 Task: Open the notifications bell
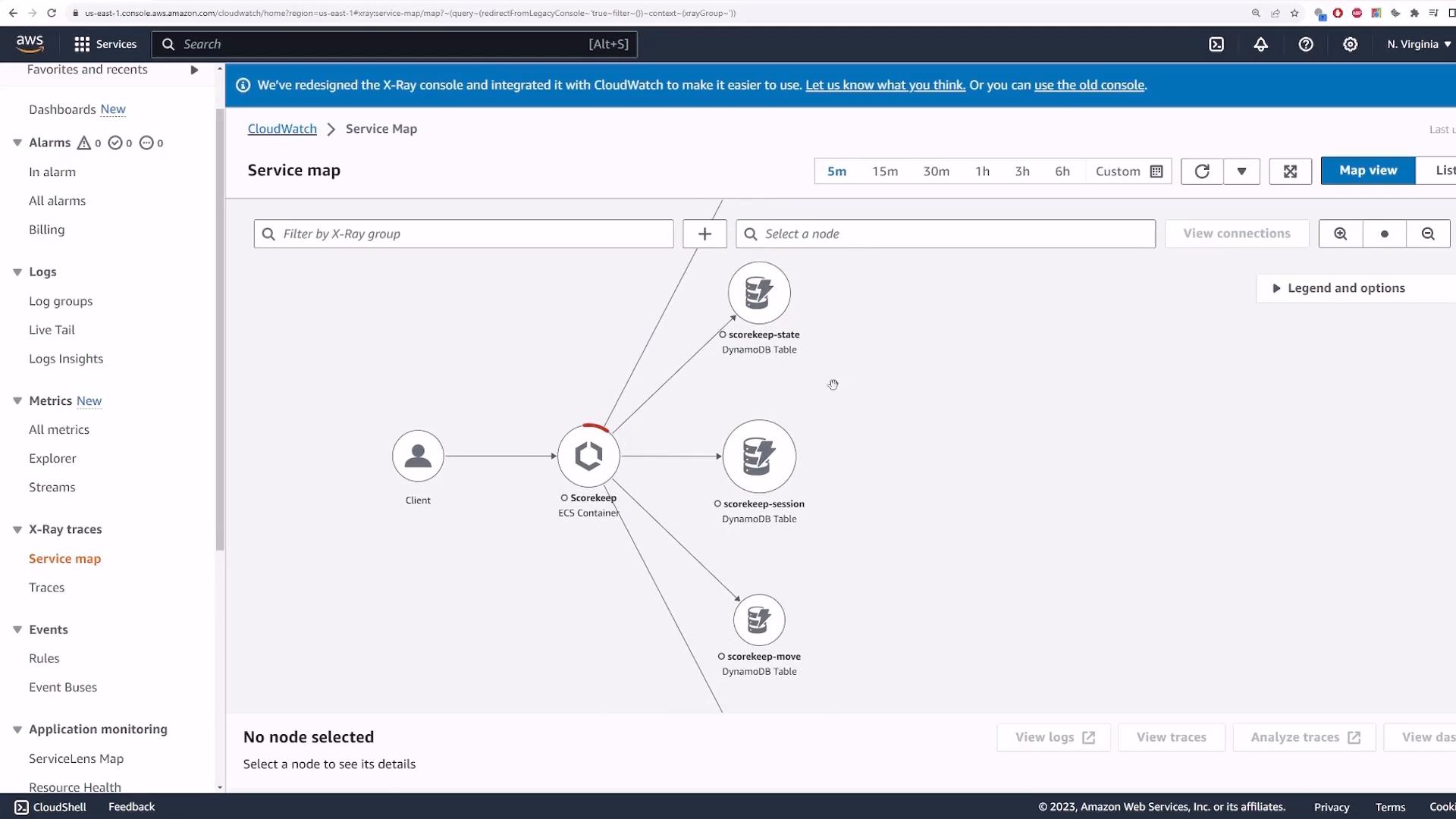[1260, 44]
